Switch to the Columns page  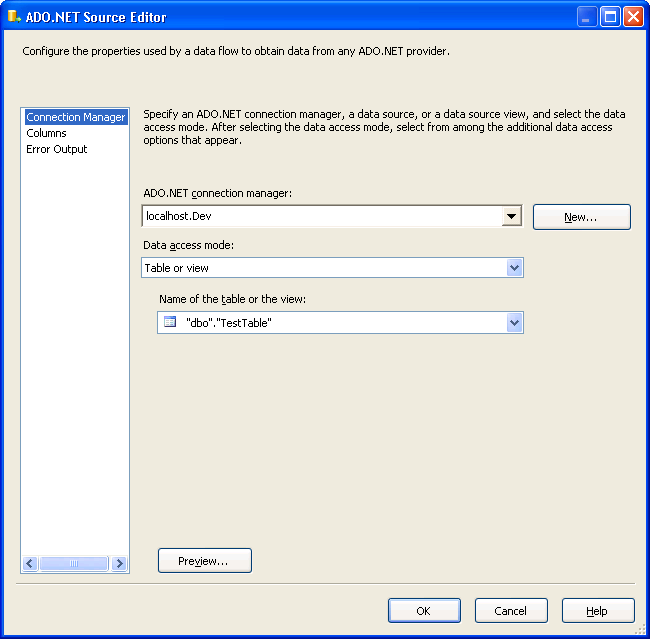click(46, 133)
